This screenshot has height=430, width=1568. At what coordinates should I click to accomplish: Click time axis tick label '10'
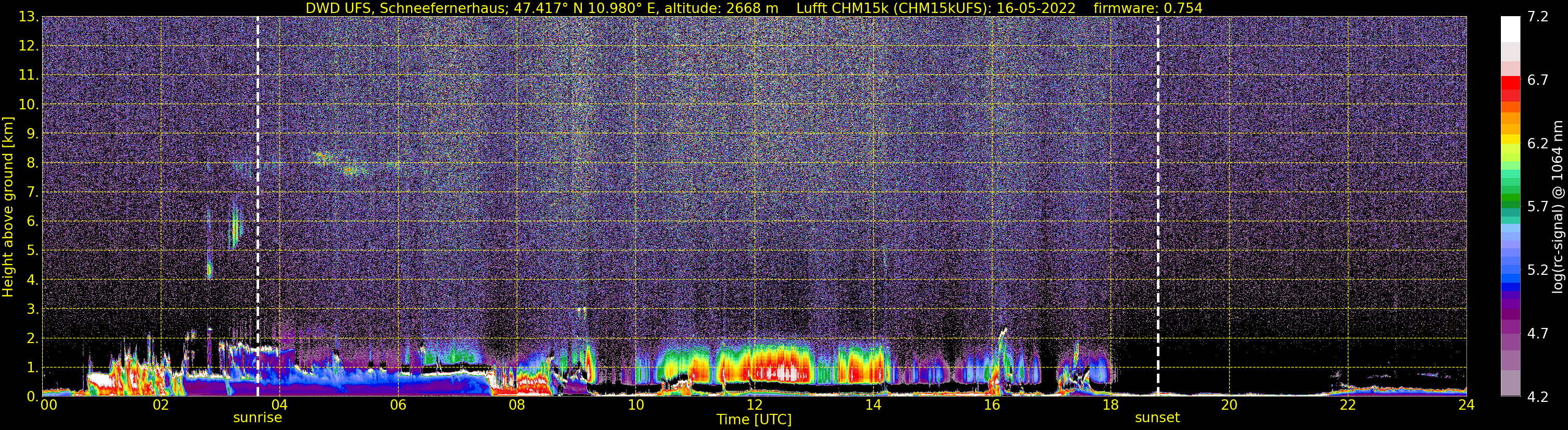(x=635, y=405)
